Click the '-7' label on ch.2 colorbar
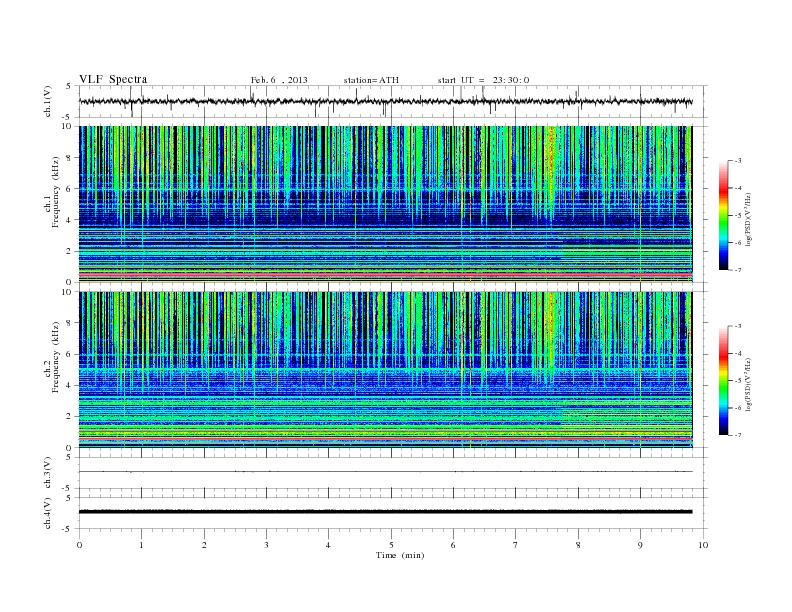 click(737, 435)
